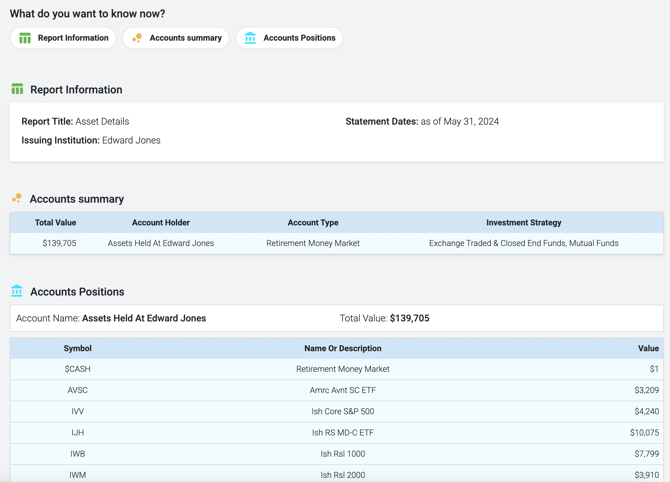Screen dimensions: 670x482
Task: Click orange dots icon beside Accounts summary heading
Action: [17, 198]
